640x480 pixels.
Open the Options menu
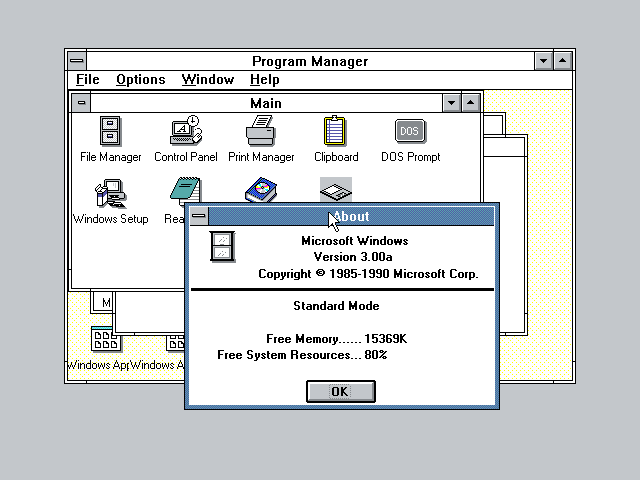tap(141, 80)
